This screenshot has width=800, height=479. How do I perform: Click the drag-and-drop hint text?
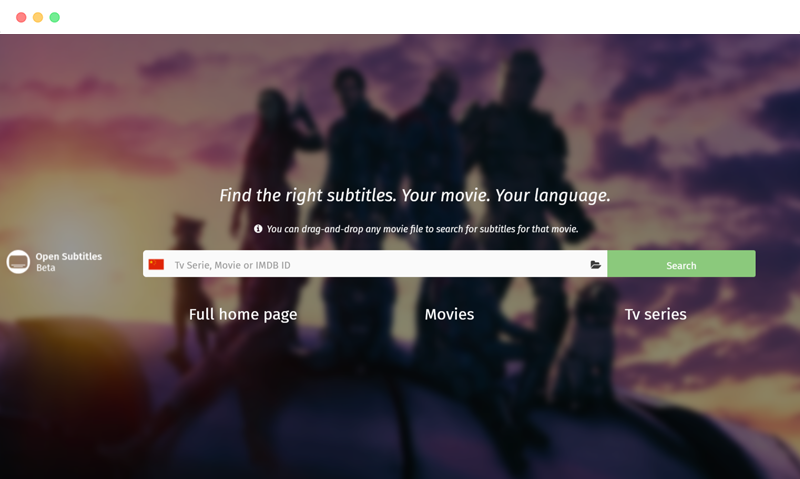click(422, 229)
